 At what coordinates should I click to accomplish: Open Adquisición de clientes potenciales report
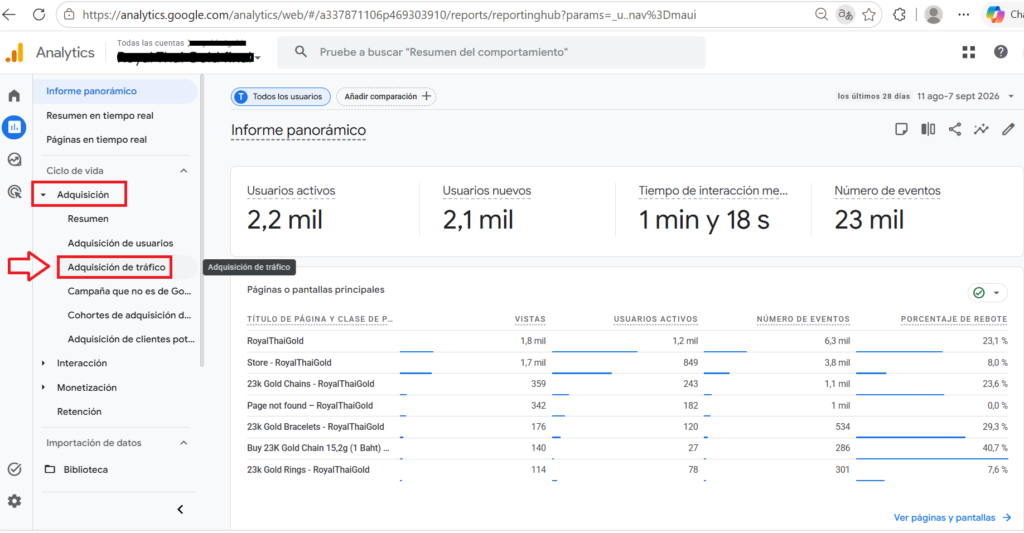coord(131,339)
